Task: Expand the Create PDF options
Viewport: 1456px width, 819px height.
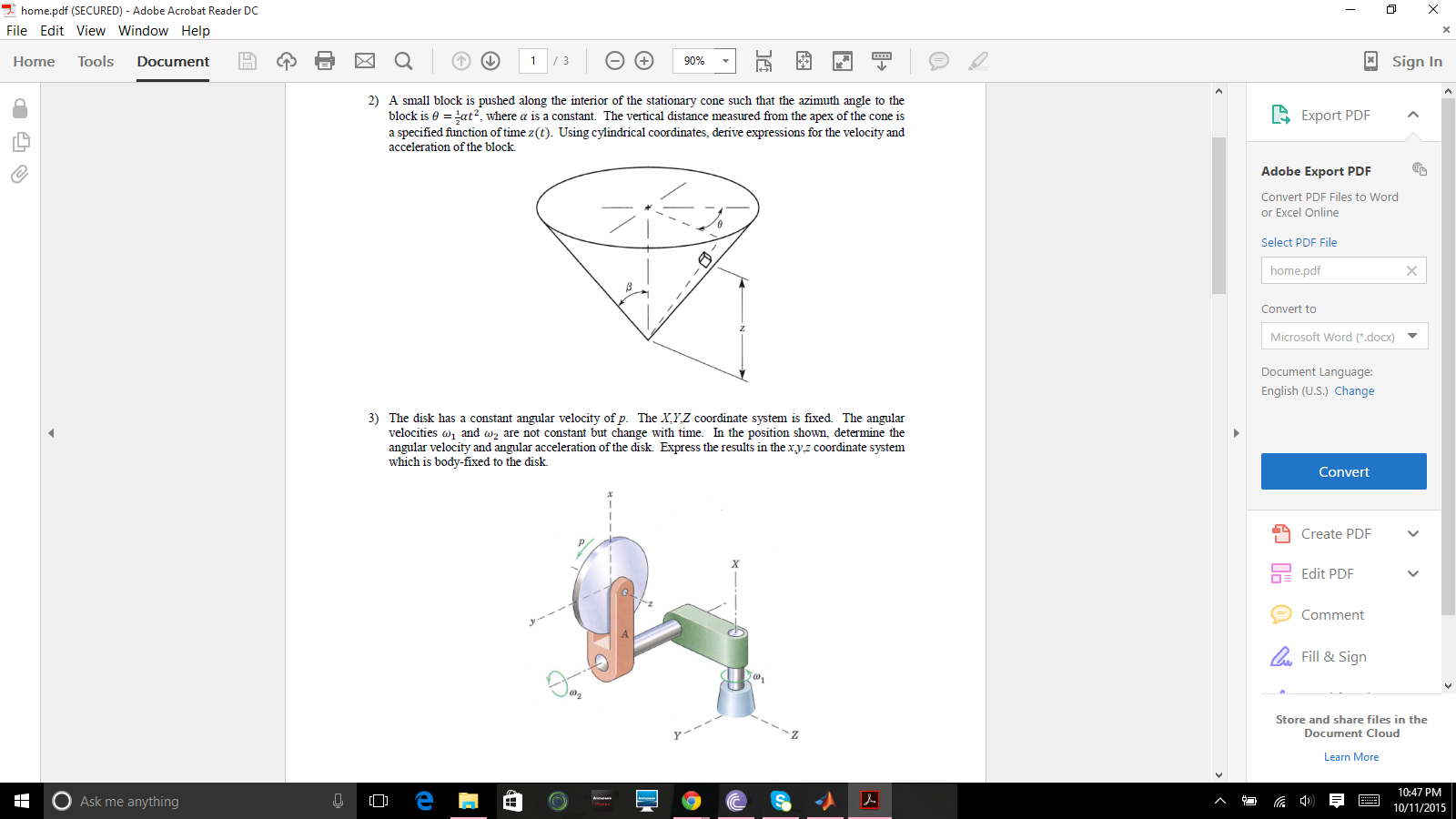Action: coord(1413,533)
